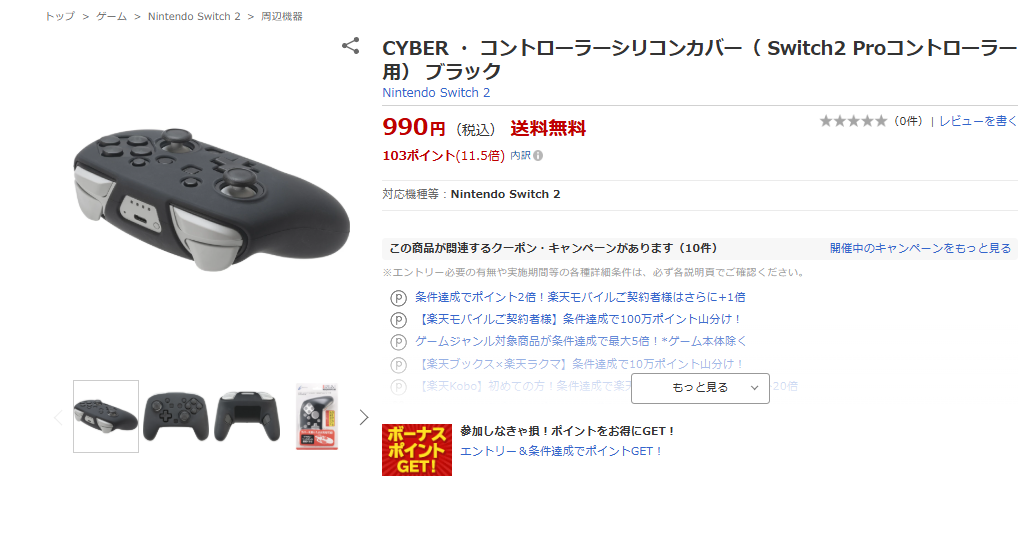The width and height of the screenshot is (1033, 535).
Task: Open エントリー＆条件達成でポイントGET link
Action: coord(561,451)
